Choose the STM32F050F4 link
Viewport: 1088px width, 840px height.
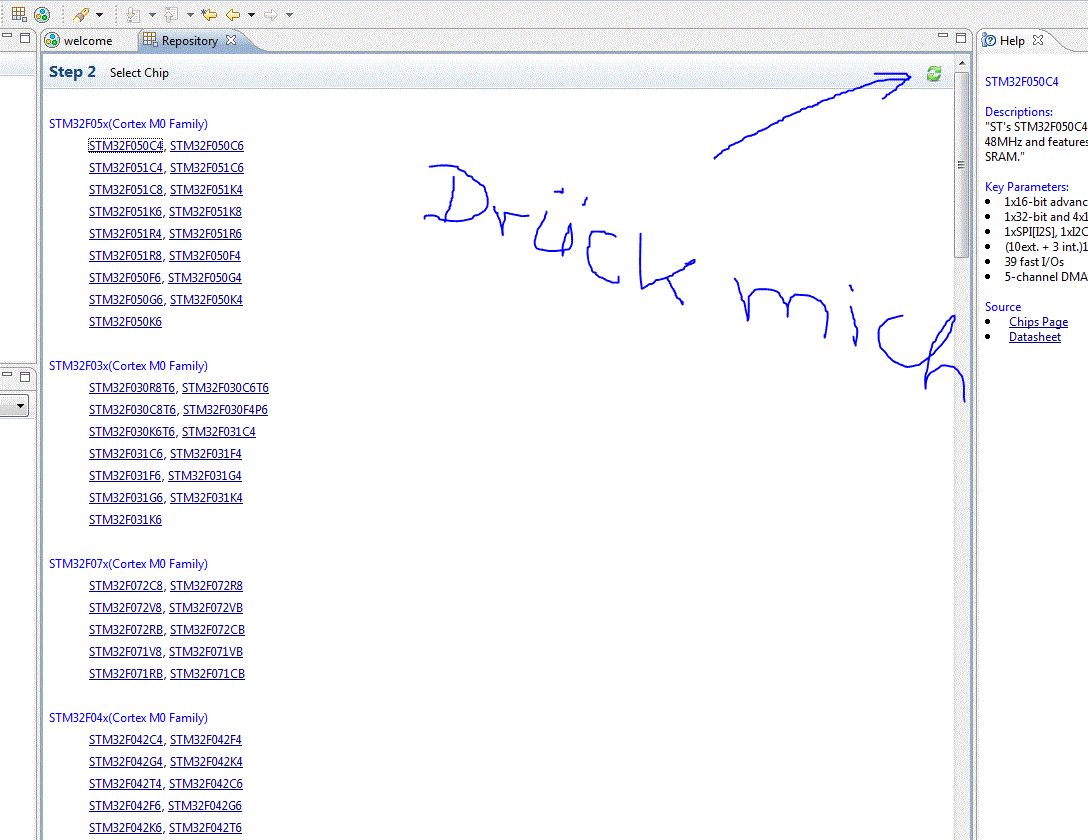click(x=205, y=256)
